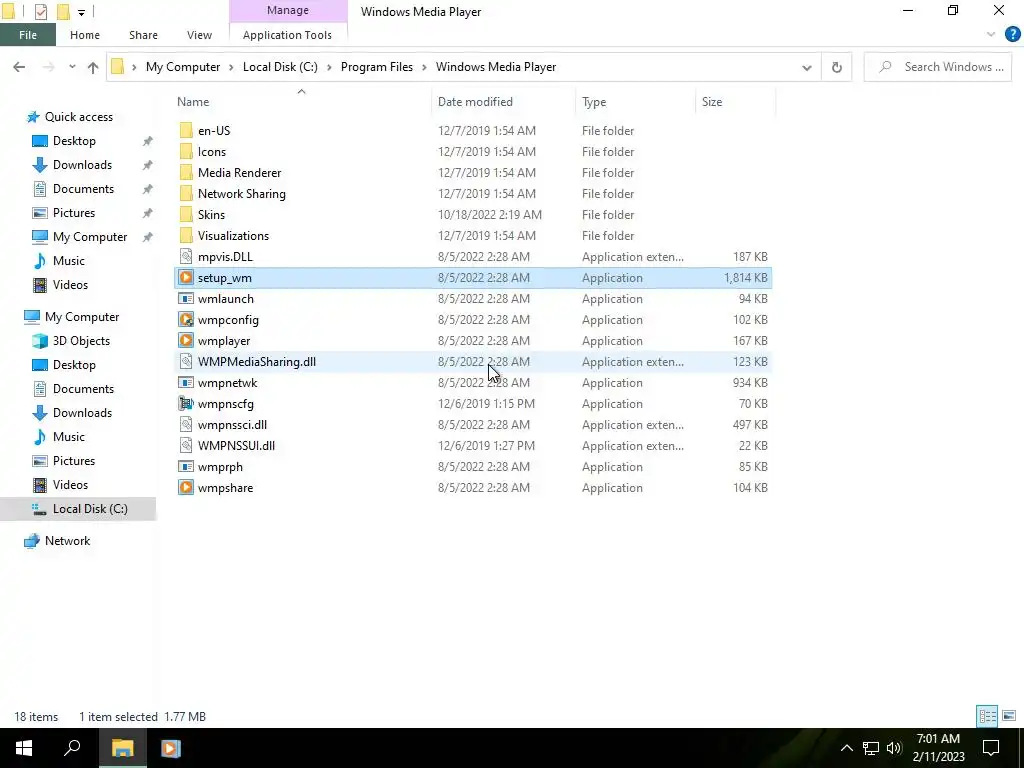Show hidden system tray icons
Image resolution: width=1024 pixels, height=768 pixels.
pyautogui.click(x=846, y=748)
